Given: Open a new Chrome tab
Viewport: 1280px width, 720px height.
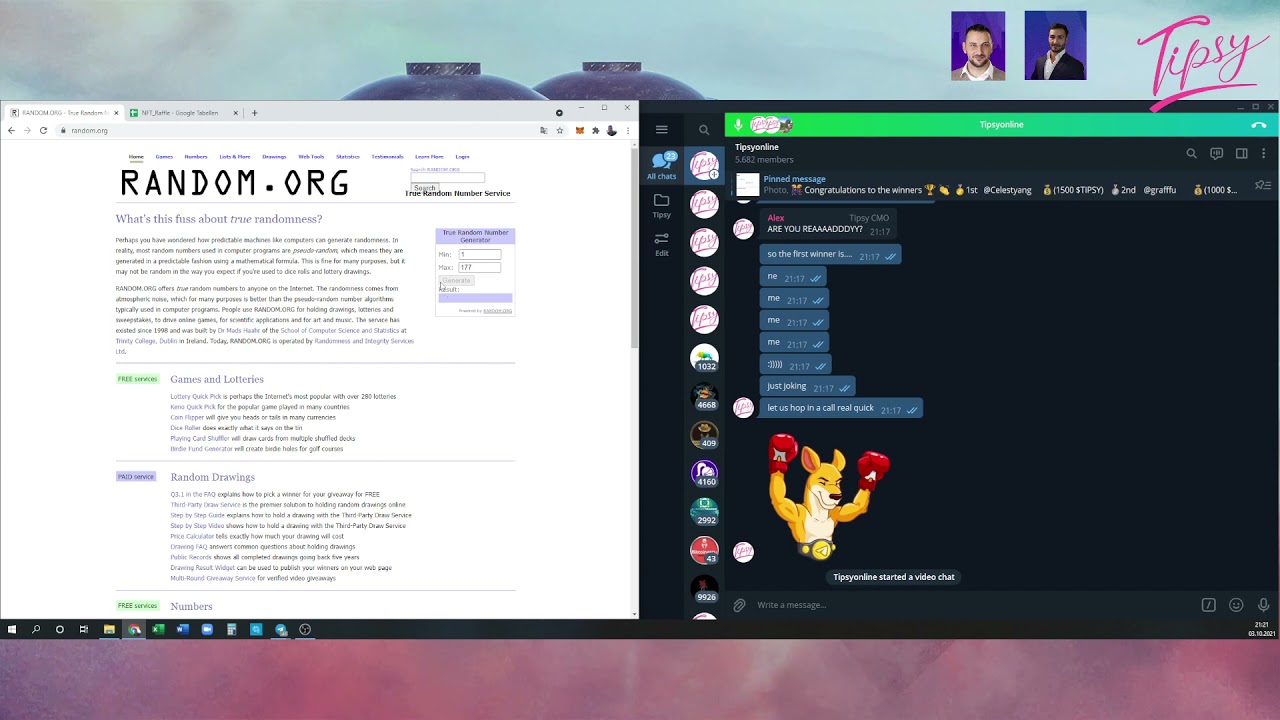Looking at the screenshot, I should pyautogui.click(x=254, y=113).
